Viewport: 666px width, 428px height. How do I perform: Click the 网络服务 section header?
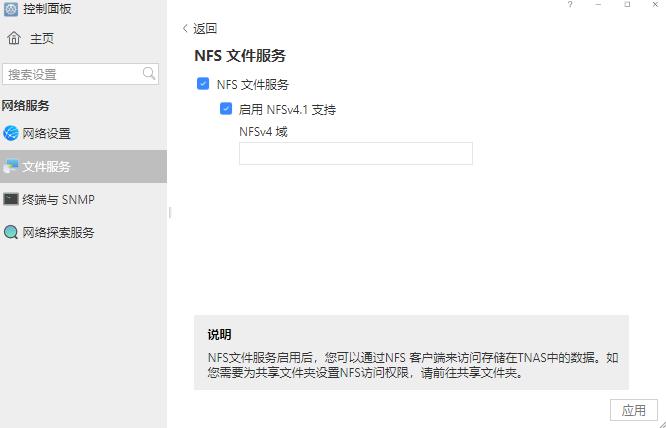[26, 105]
